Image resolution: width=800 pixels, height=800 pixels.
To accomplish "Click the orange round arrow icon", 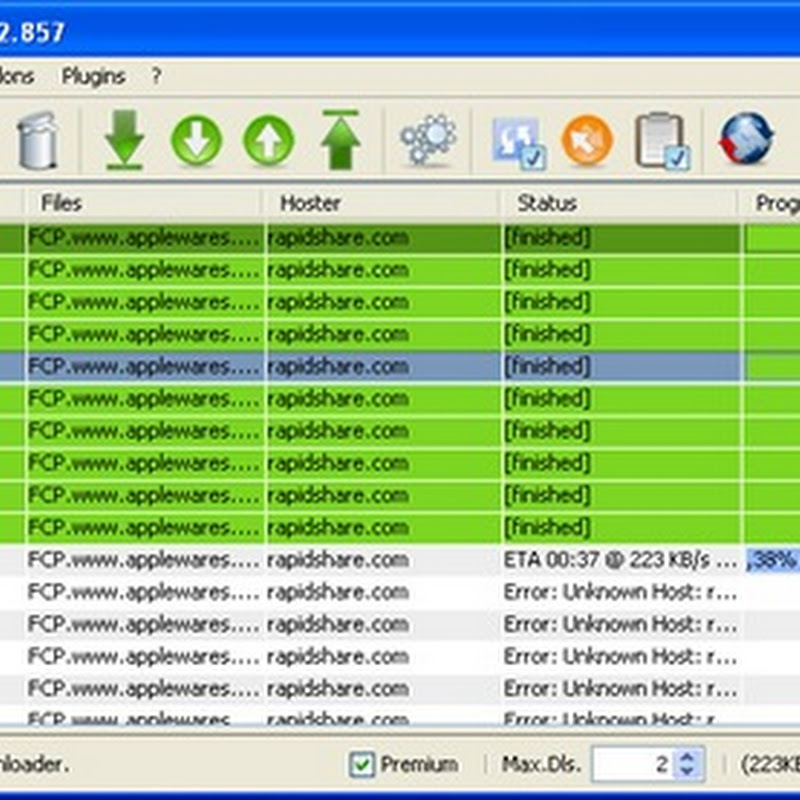I will (x=587, y=140).
